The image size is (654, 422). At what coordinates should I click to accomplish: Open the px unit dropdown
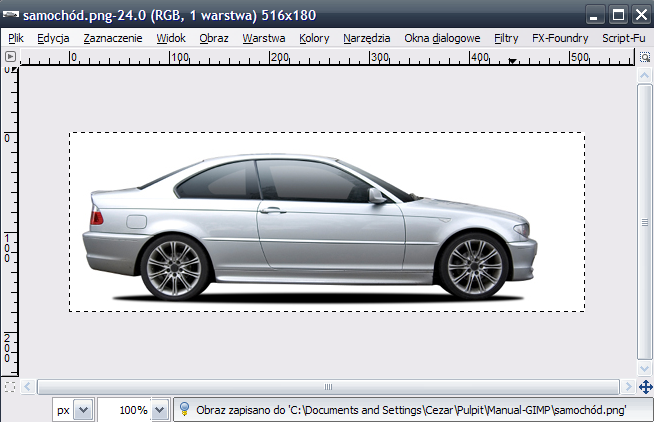click(82, 410)
